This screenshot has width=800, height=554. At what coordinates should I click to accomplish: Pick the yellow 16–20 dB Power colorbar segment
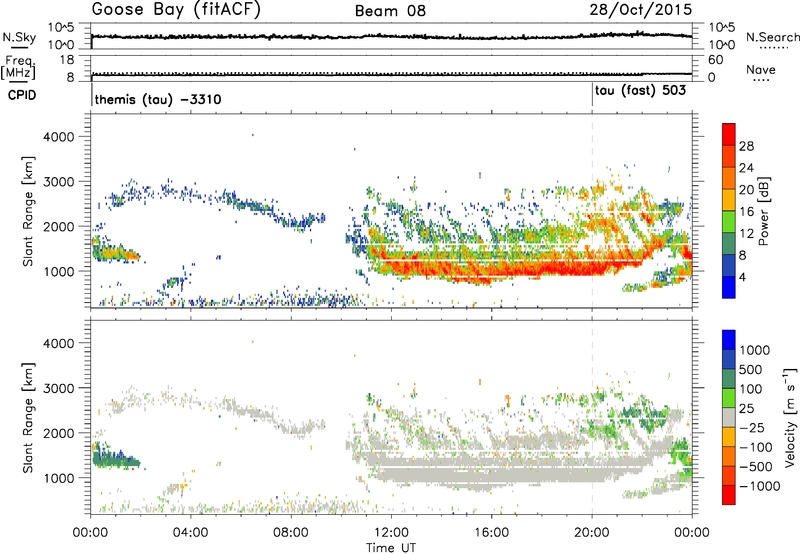[729, 200]
